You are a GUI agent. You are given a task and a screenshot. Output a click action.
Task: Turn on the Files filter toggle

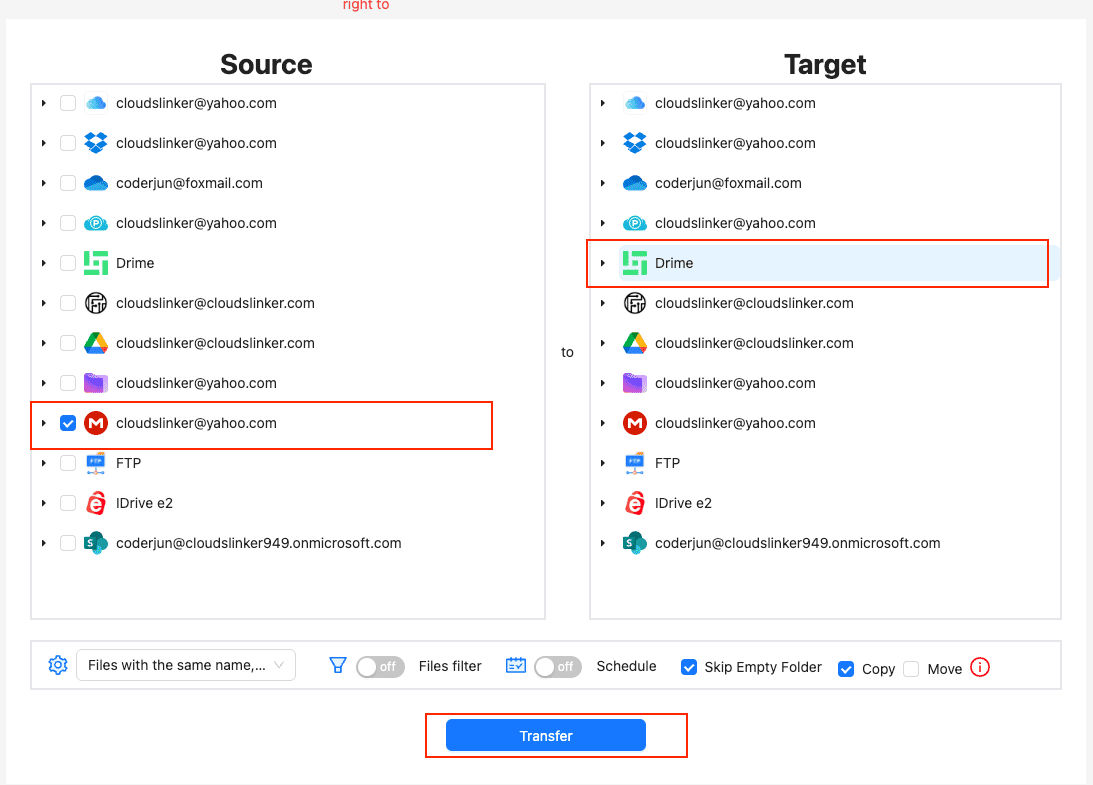tap(380, 667)
